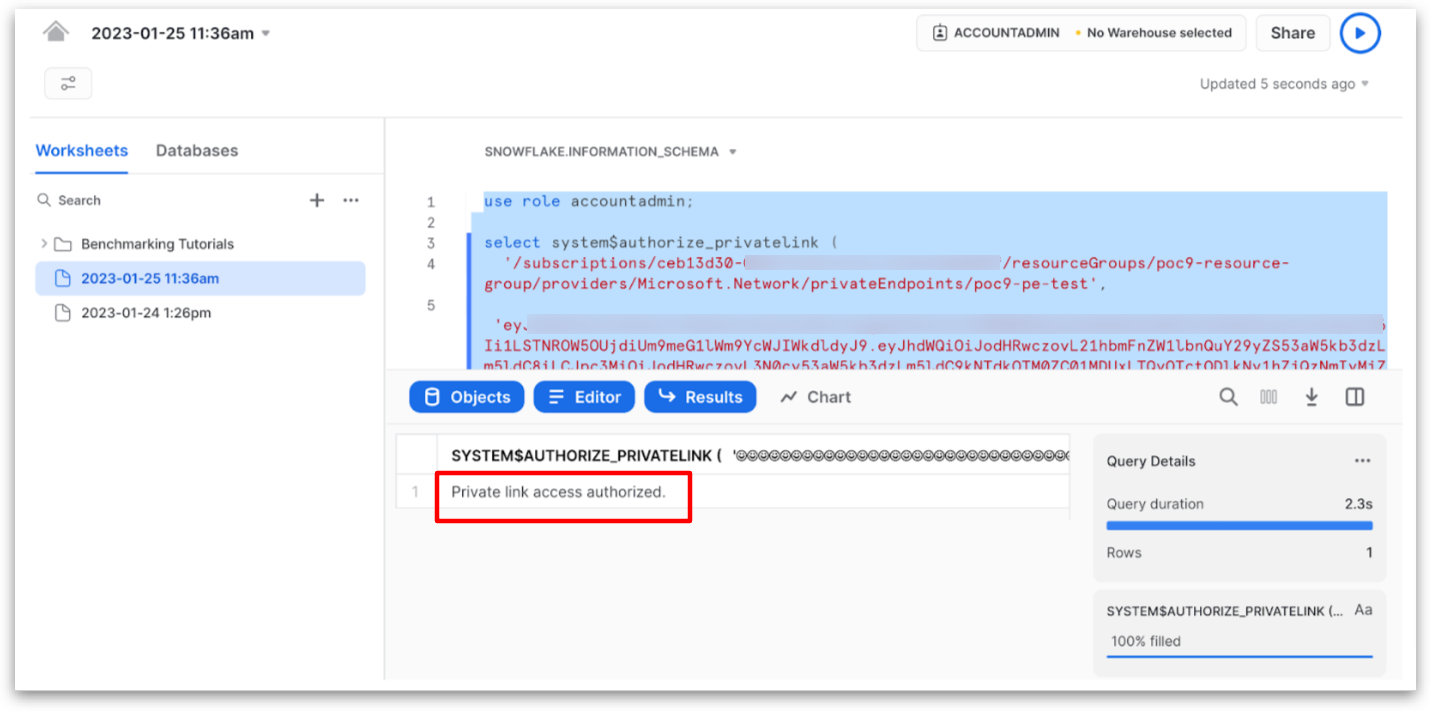Open Query Details more options menu
The height and width of the screenshot is (711, 1430).
point(1362,461)
